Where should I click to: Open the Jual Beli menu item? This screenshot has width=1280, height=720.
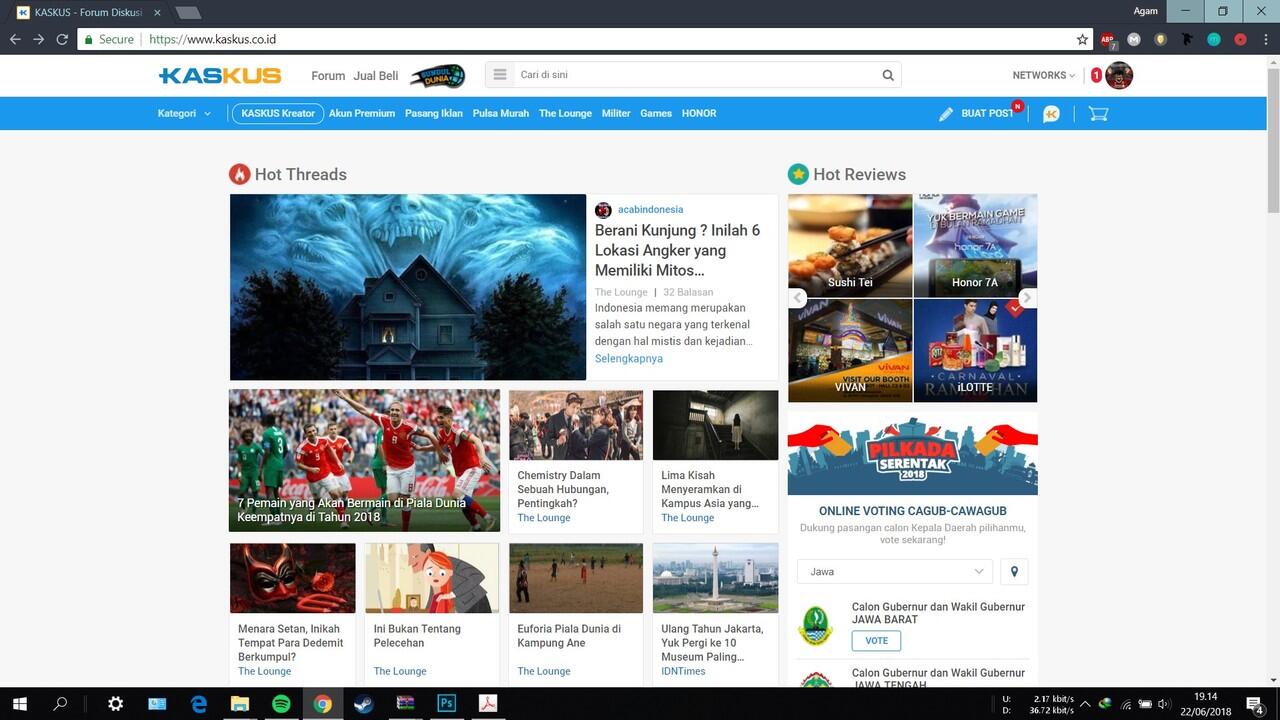(376, 76)
